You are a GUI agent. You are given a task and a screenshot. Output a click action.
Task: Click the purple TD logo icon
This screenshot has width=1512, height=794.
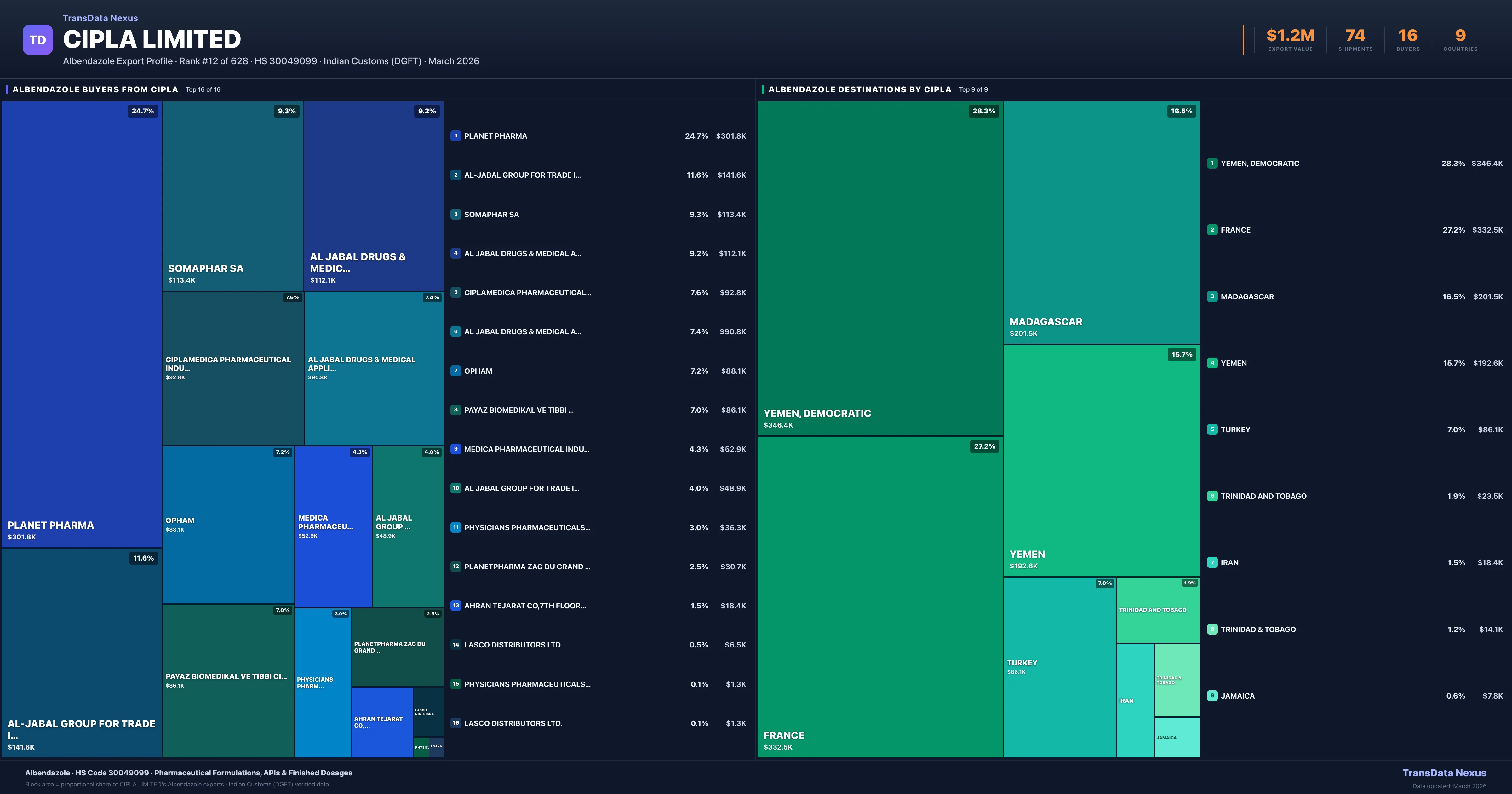(37, 40)
